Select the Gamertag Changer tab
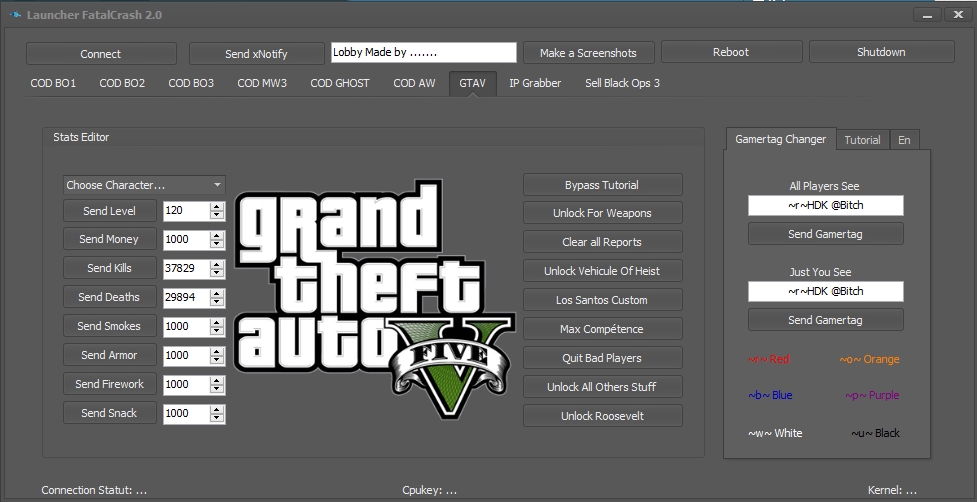 click(x=781, y=139)
